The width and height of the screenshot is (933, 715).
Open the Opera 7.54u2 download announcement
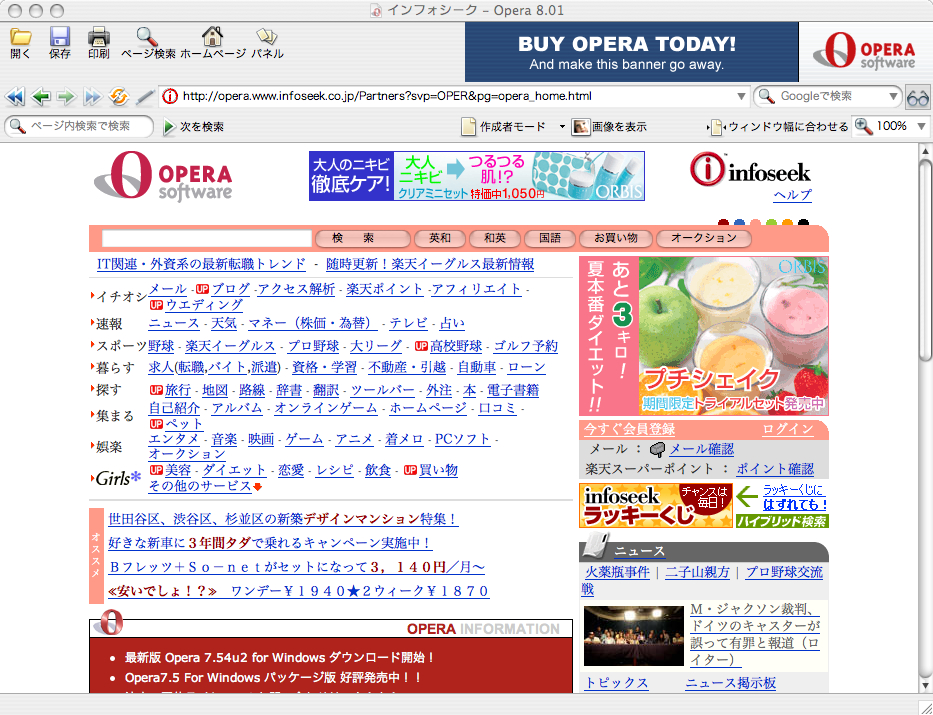click(280, 658)
